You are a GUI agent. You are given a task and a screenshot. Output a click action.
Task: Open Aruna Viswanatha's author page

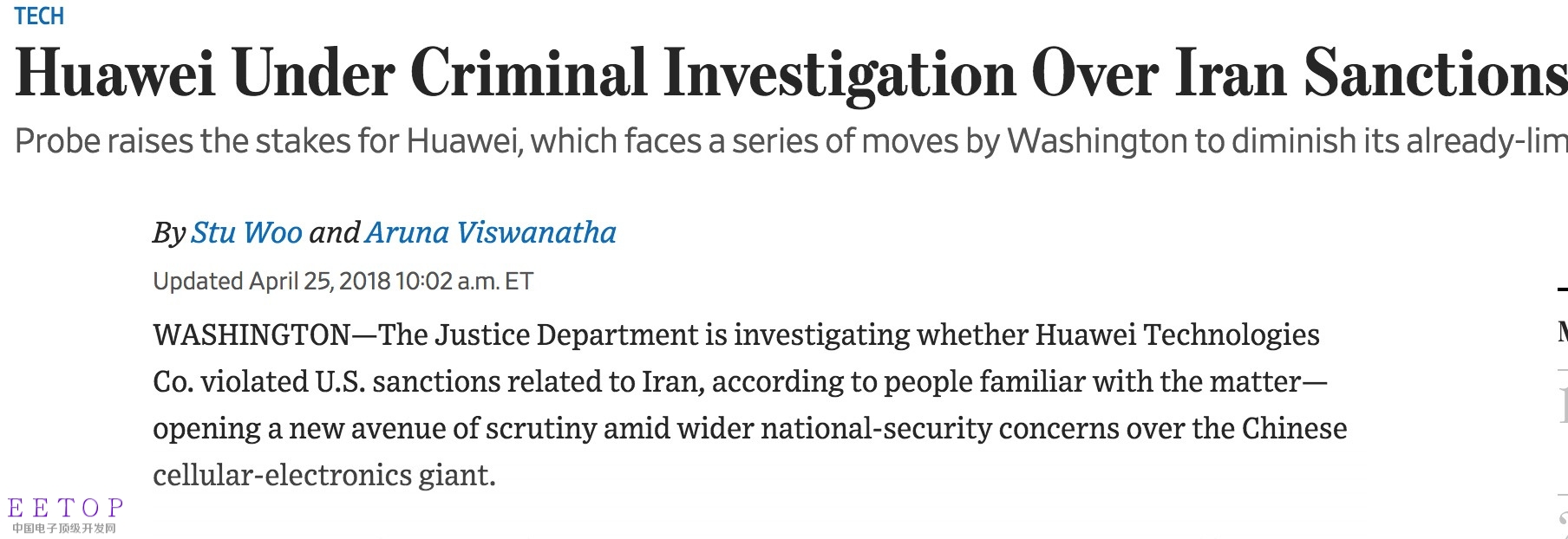click(491, 232)
